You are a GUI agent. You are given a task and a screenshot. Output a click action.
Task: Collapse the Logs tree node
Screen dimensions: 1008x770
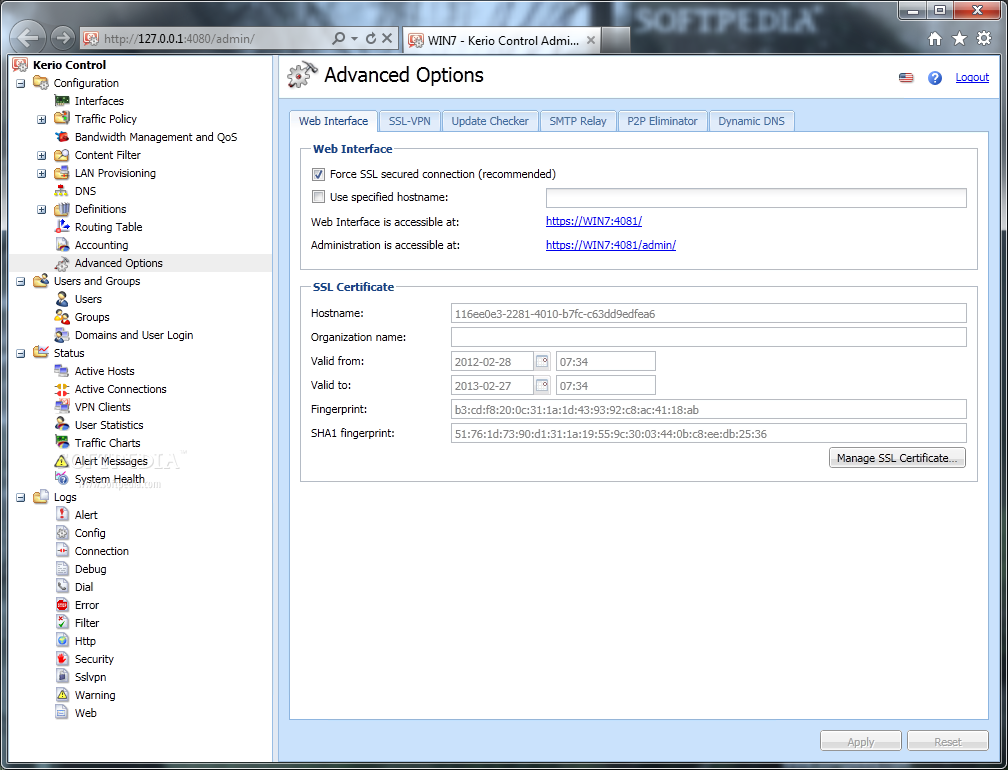[x=21, y=497]
